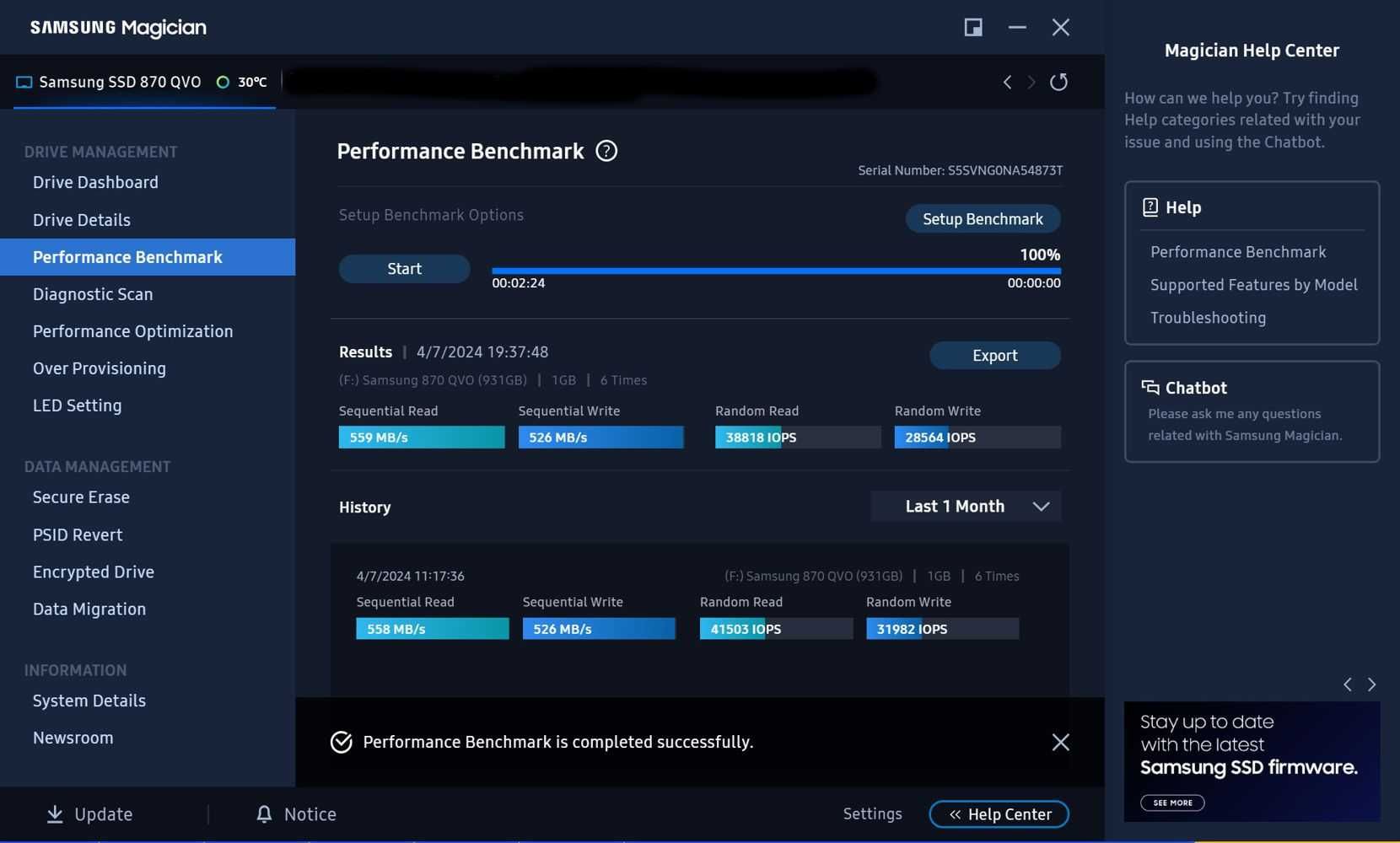Viewport: 1400px width, 843px height.
Task: Click the refresh icon in the drive bar
Action: [x=1058, y=82]
